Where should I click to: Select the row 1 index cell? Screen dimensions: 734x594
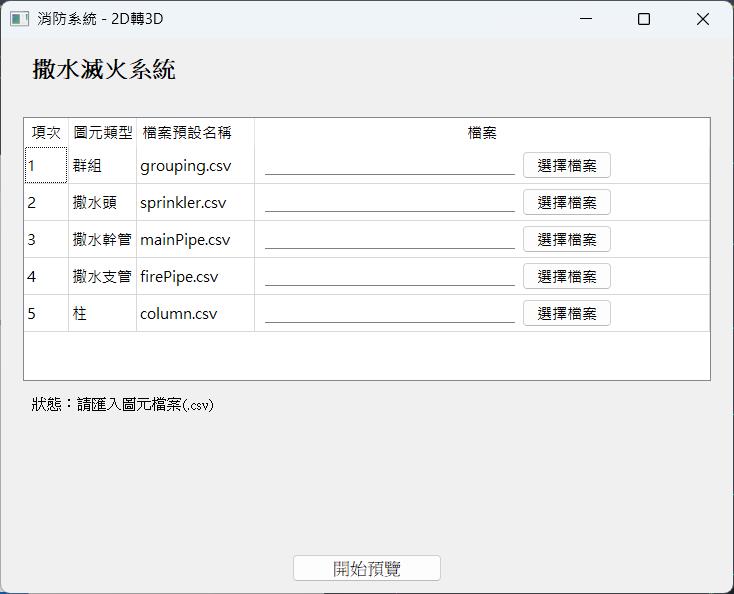(x=45, y=166)
